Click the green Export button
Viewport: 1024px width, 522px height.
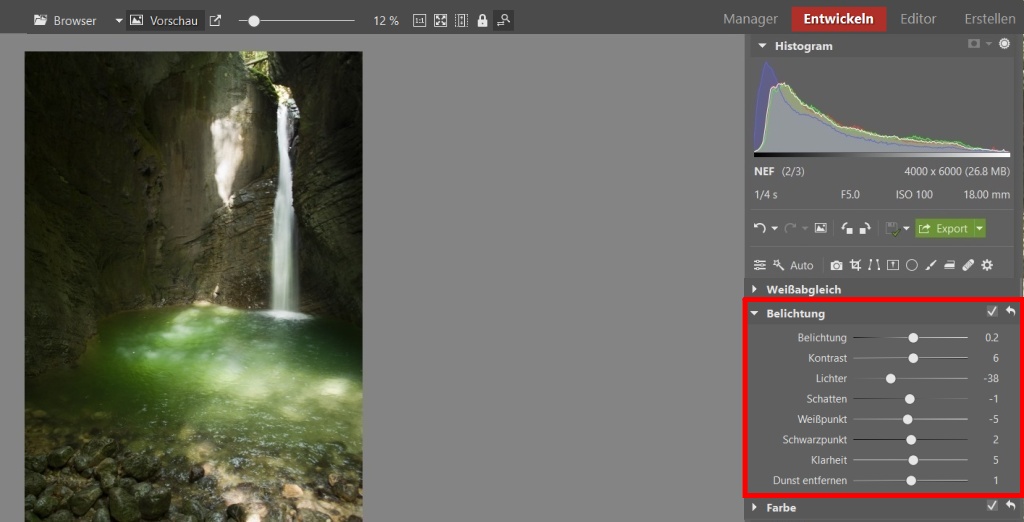point(943,228)
